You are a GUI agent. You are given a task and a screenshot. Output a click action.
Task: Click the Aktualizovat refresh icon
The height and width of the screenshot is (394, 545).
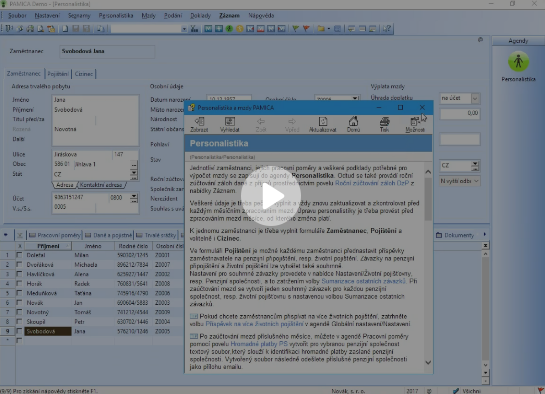pyautogui.click(x=323, y=124)
